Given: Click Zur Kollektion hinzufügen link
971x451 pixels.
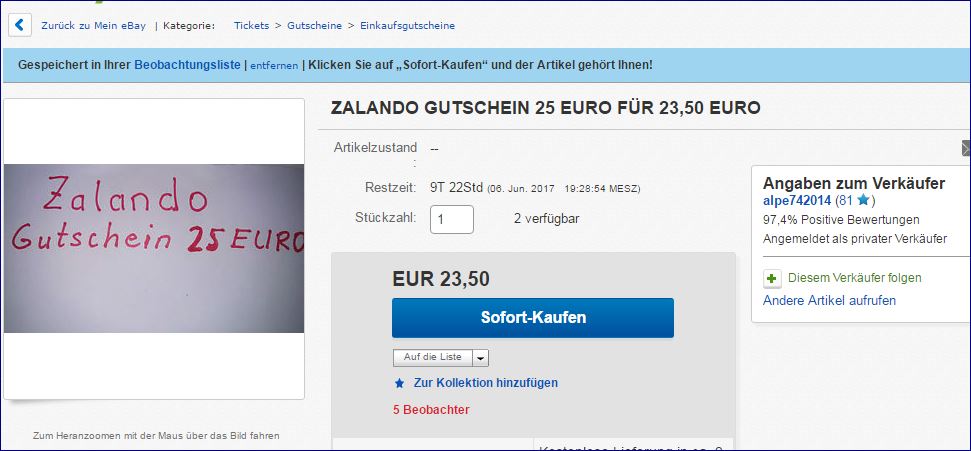Looking at the screenshot, I should (x=486, y=383).
